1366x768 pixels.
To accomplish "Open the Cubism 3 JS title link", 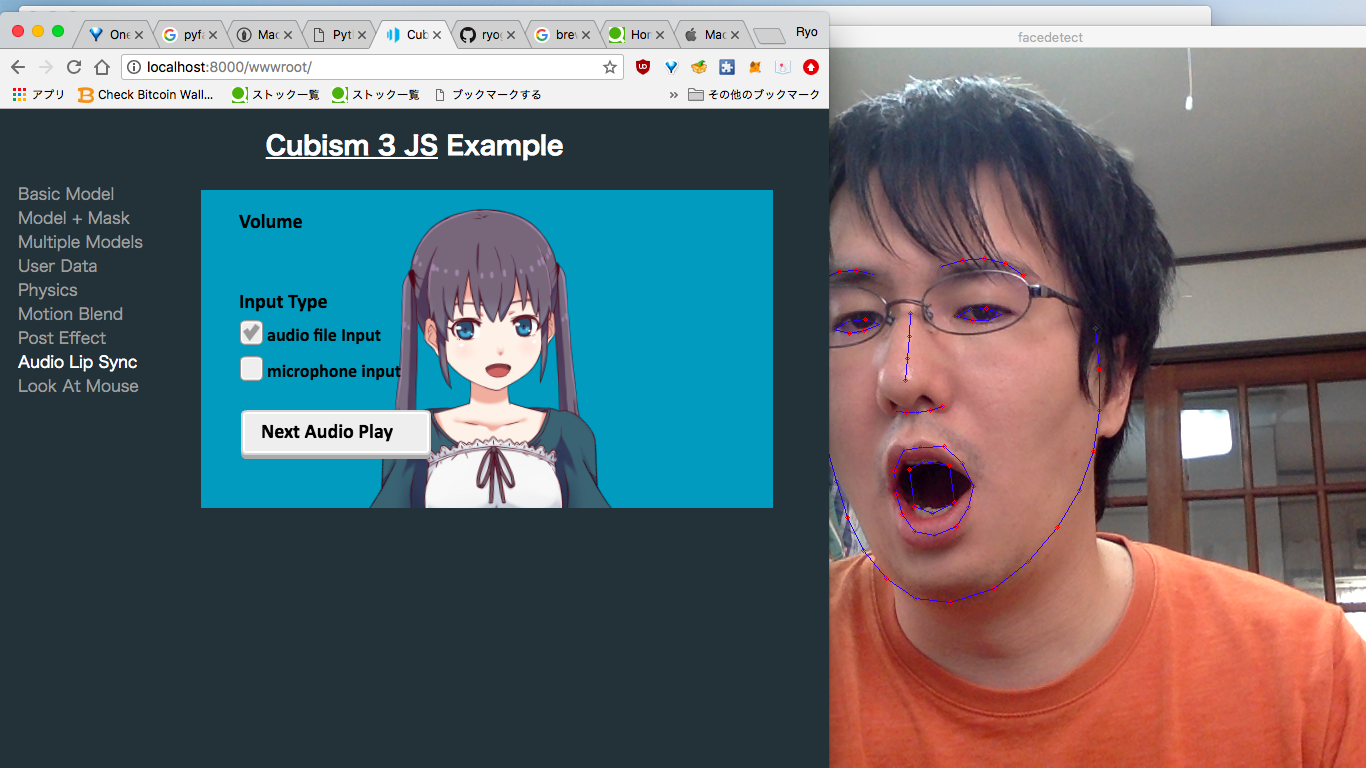I will click(x=351, y=146).
